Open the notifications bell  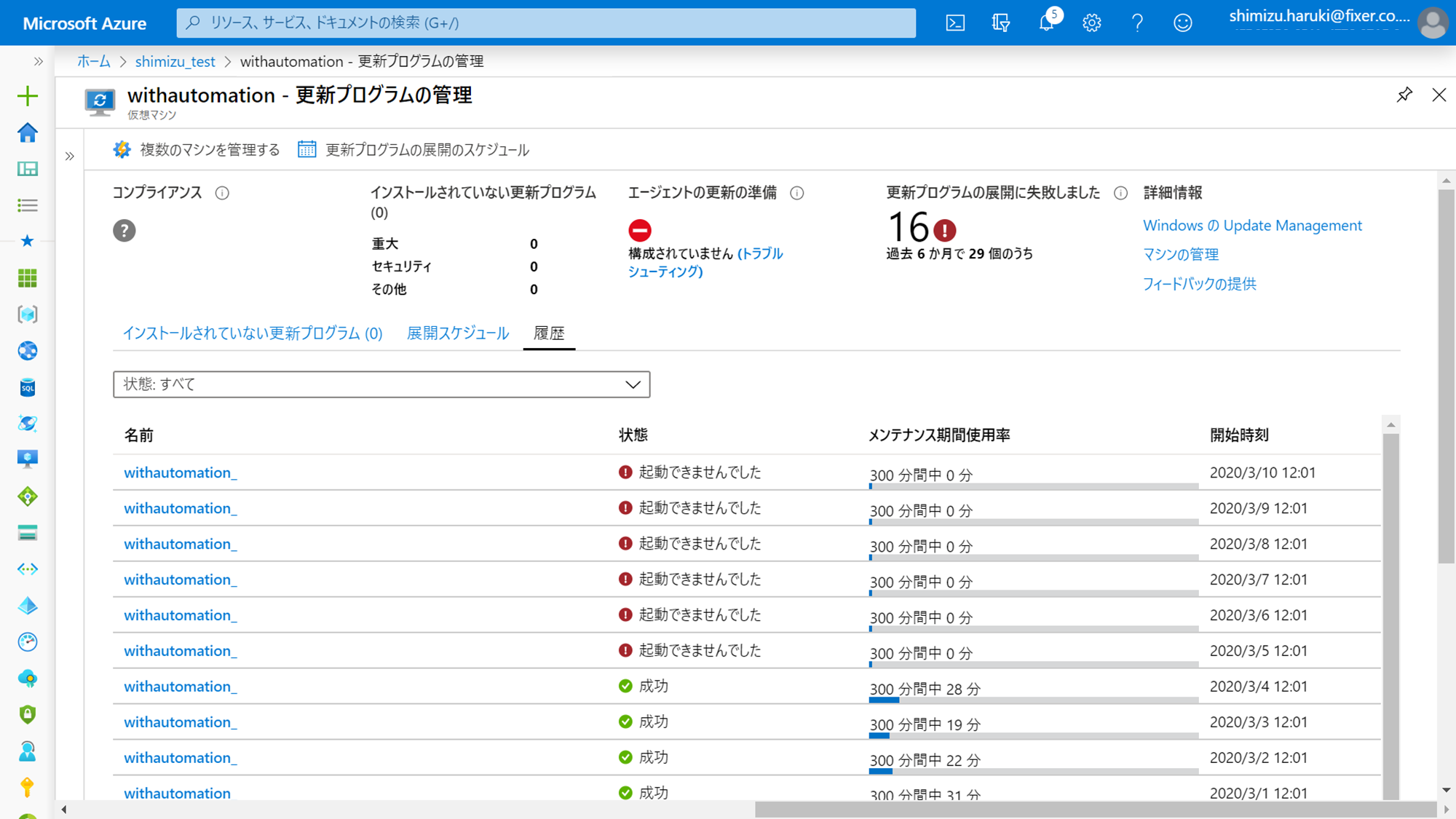point(1046,23)
